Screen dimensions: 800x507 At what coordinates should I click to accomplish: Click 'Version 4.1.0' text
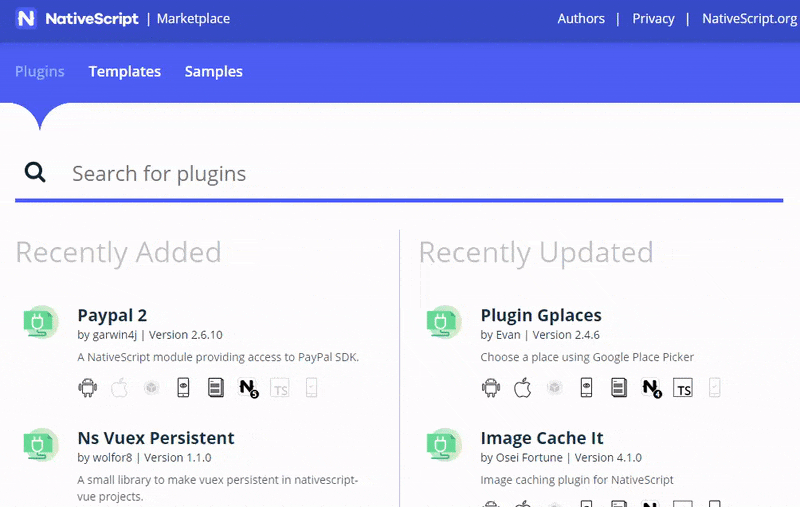pos(608,458)
